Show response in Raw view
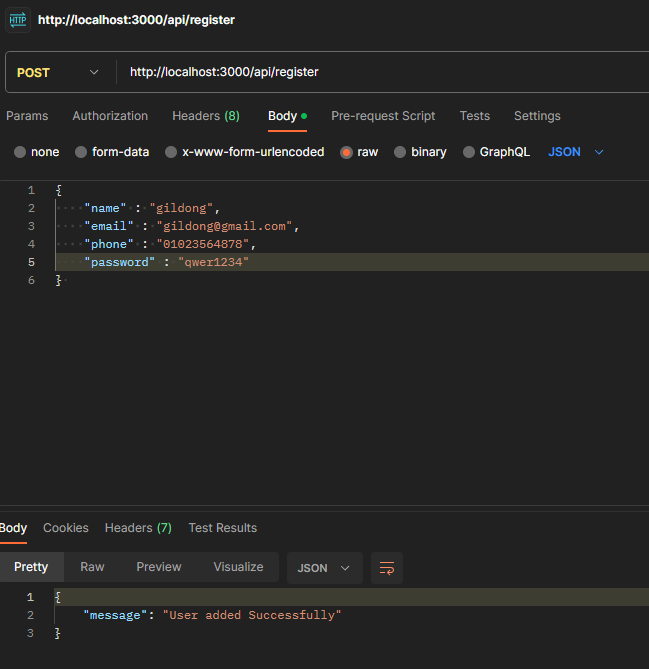 pos(92,567)
